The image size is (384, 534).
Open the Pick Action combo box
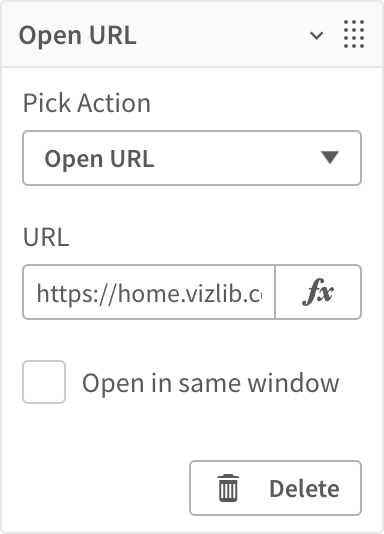click(192, 158)
